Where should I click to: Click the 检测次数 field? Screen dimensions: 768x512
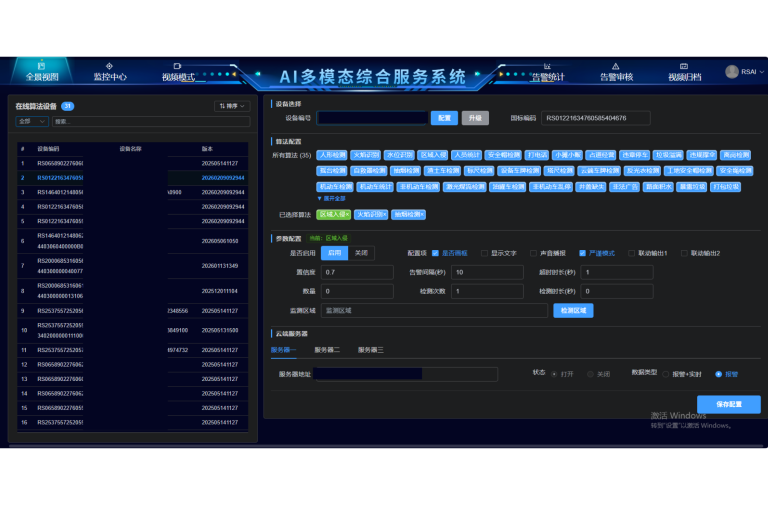pyautogui.click(x=487, y=292)
